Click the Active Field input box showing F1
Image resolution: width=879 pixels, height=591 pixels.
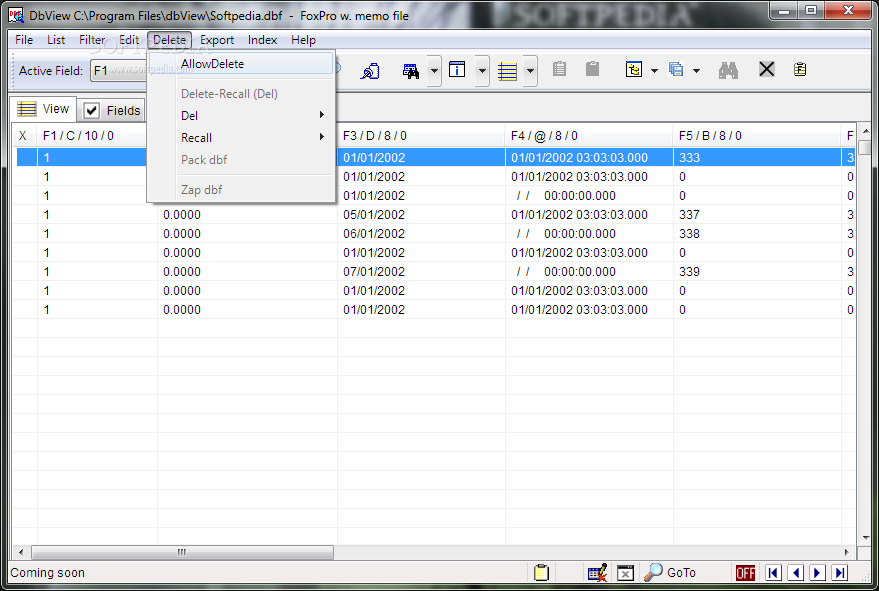(x=119, y=71)
